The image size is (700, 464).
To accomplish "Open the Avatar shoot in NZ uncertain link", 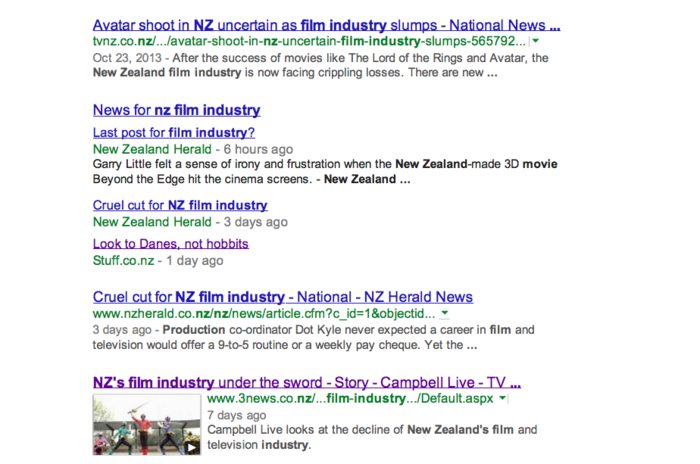I will [326, 25].
